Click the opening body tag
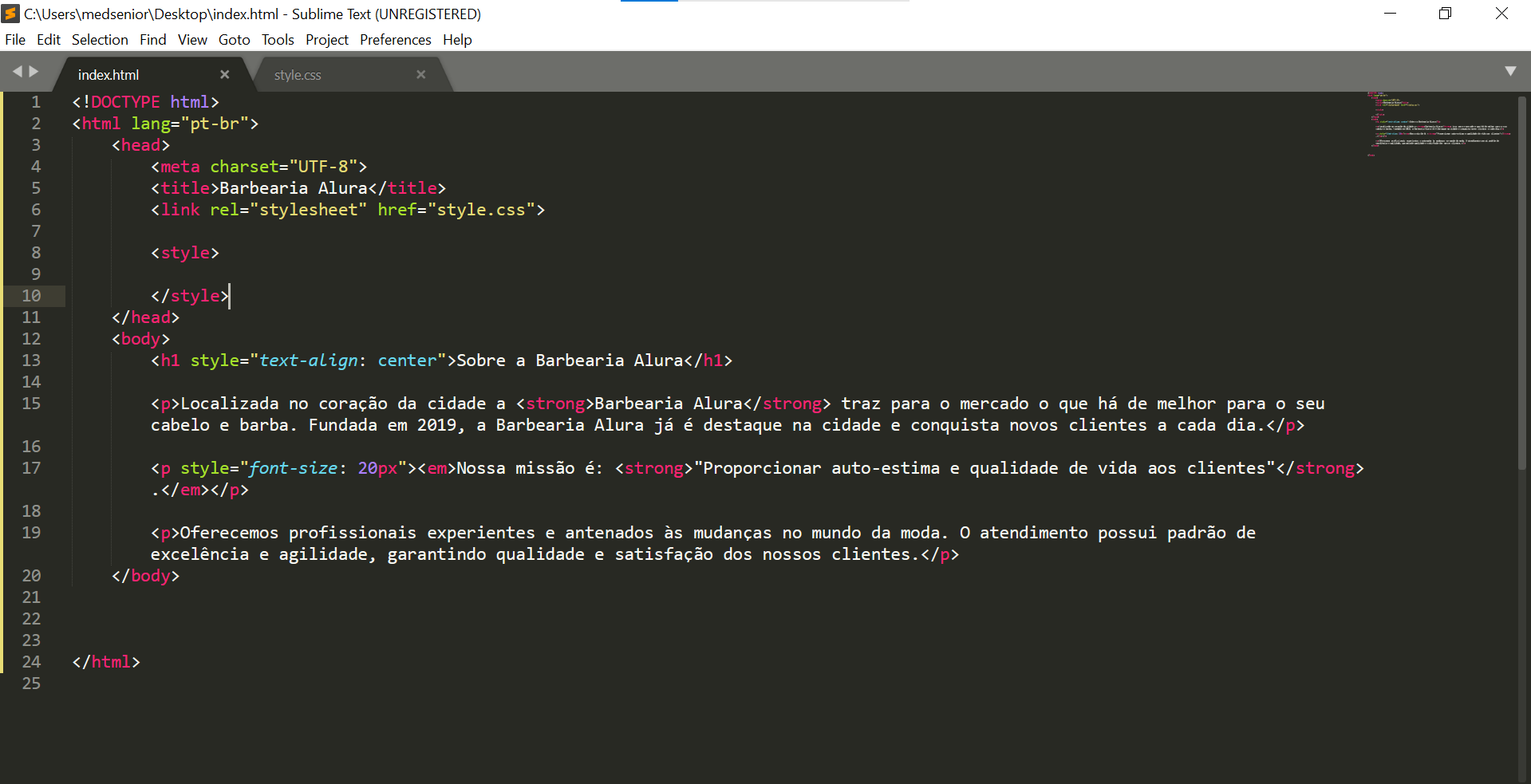This screenshot has height=784, width=1531. [140, 339]
